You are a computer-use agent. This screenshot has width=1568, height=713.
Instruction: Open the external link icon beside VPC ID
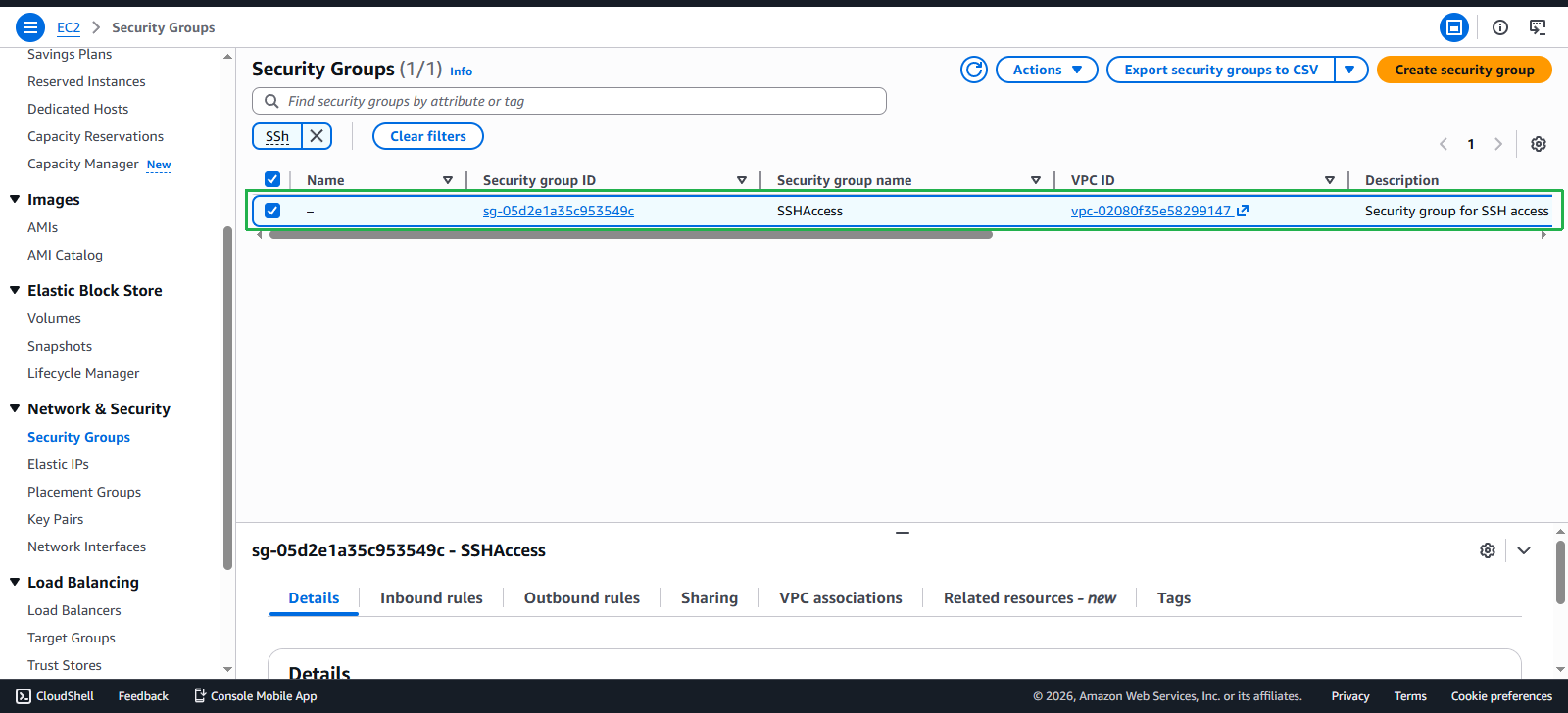(1243, 211)
